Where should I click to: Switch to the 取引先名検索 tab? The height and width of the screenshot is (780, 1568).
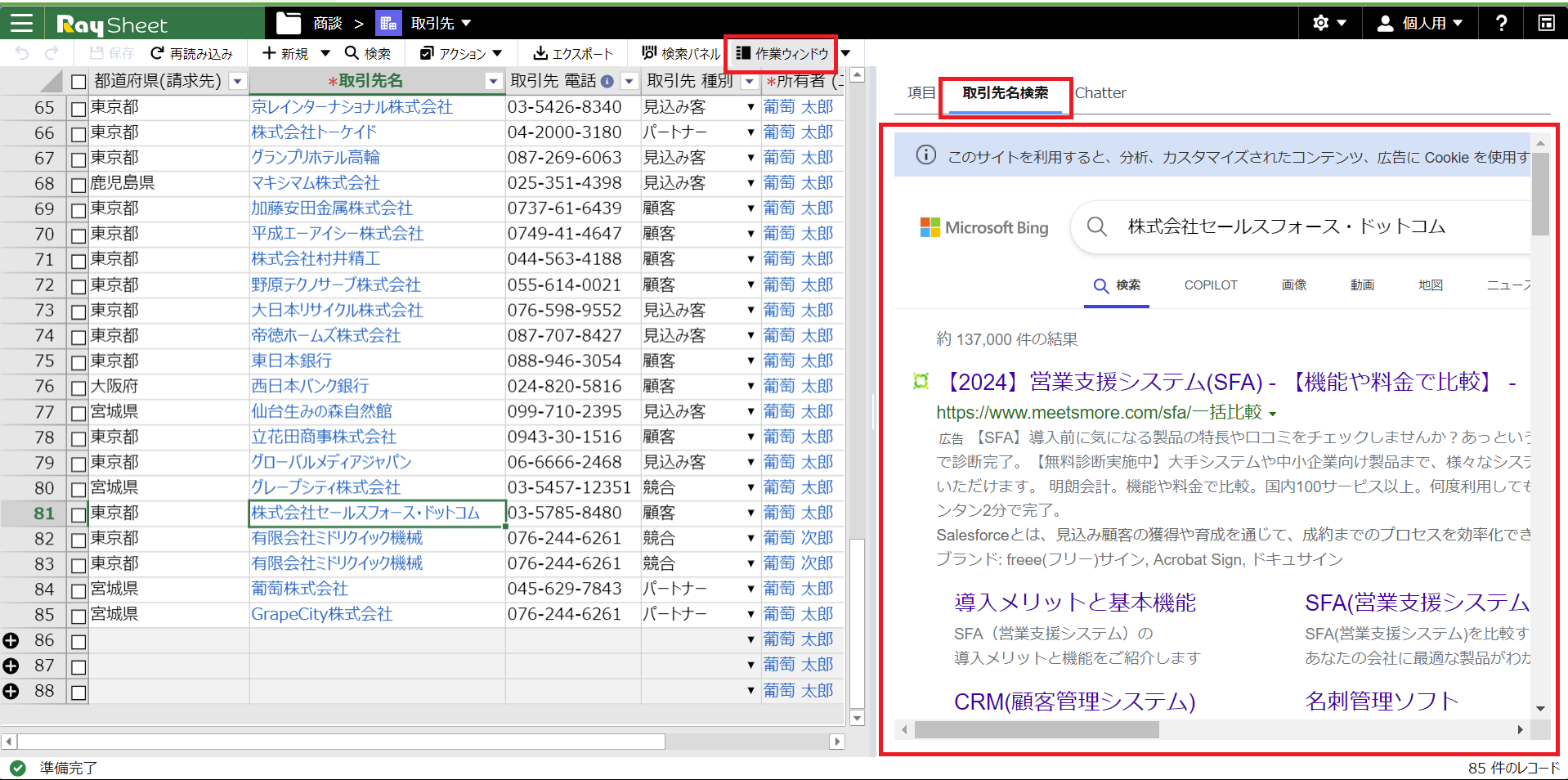click(1005, 93)
